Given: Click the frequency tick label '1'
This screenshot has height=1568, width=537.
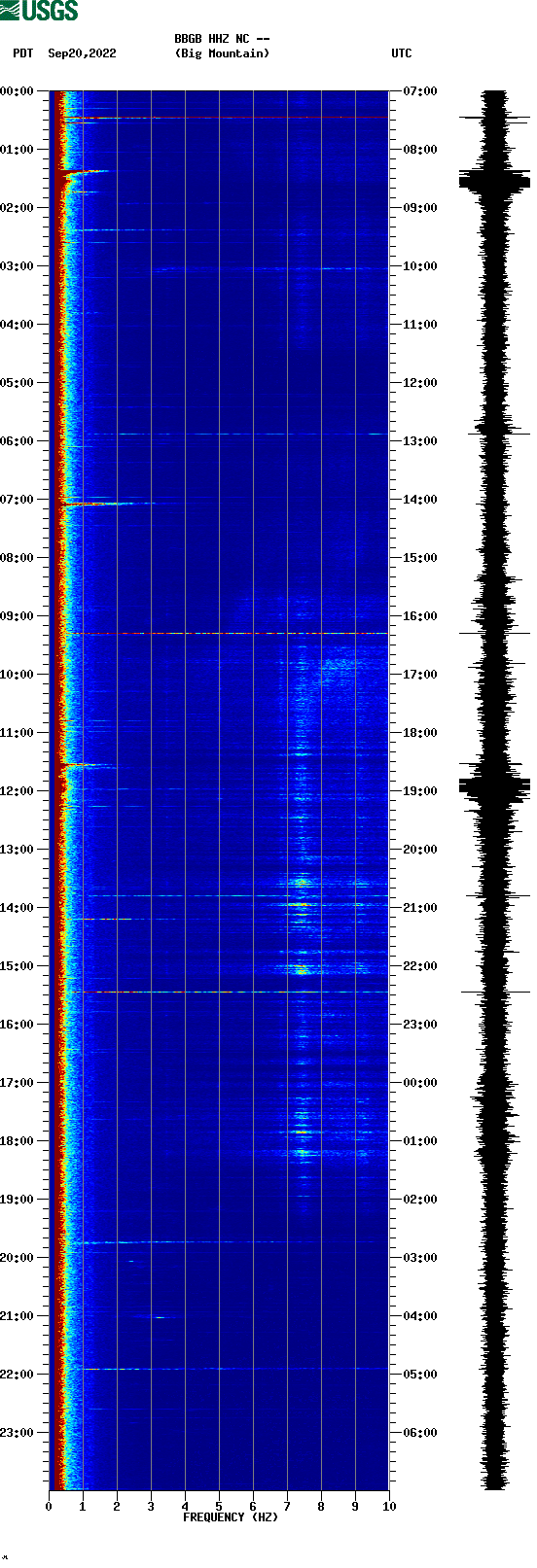Looking at the screenshot, I should point(83,1507).
